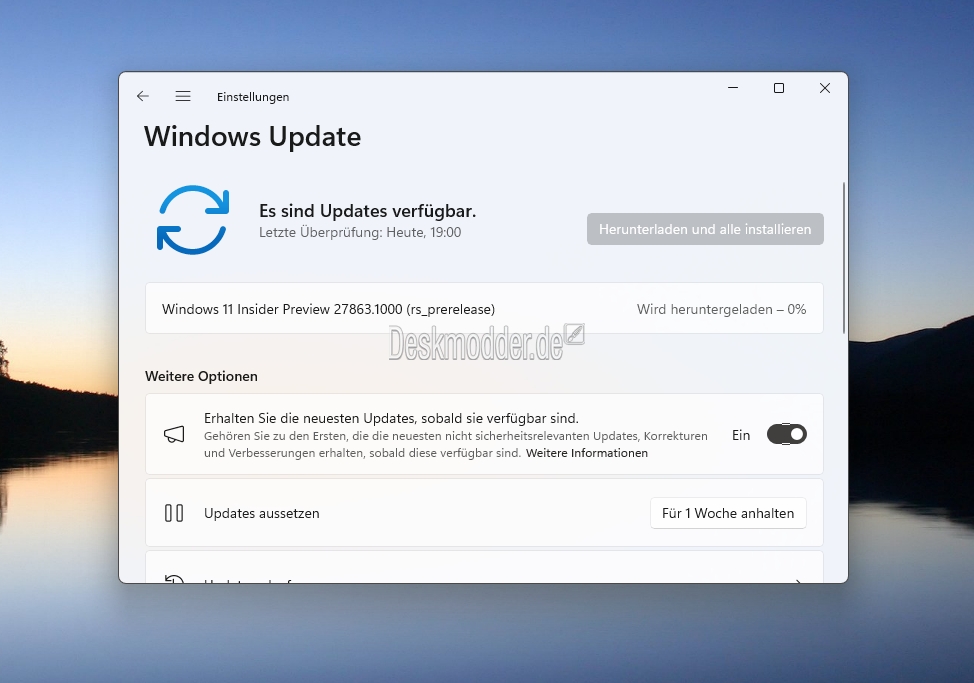Click the vertical scrollbar of the settings window

844,258
